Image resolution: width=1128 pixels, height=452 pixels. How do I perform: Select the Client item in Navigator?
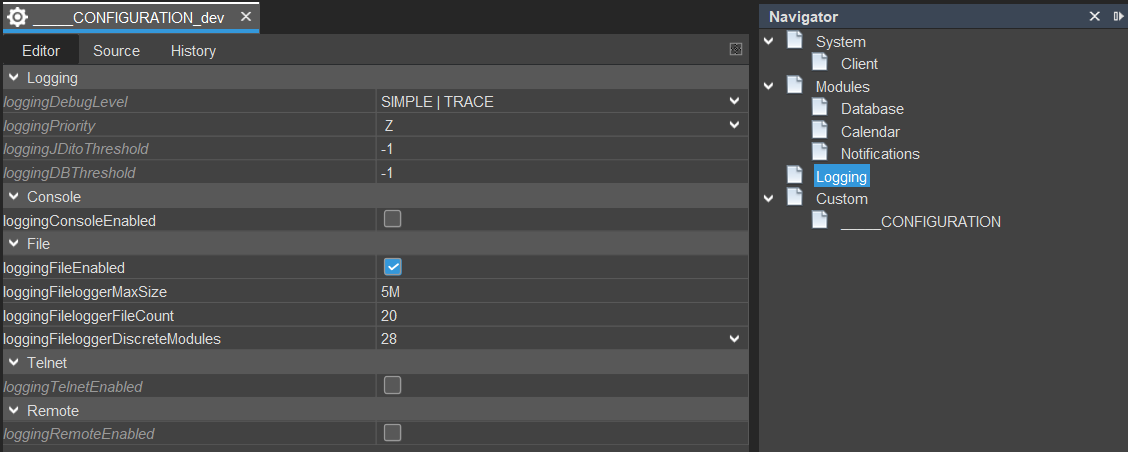pyautogui.click(x=859, y=64)
